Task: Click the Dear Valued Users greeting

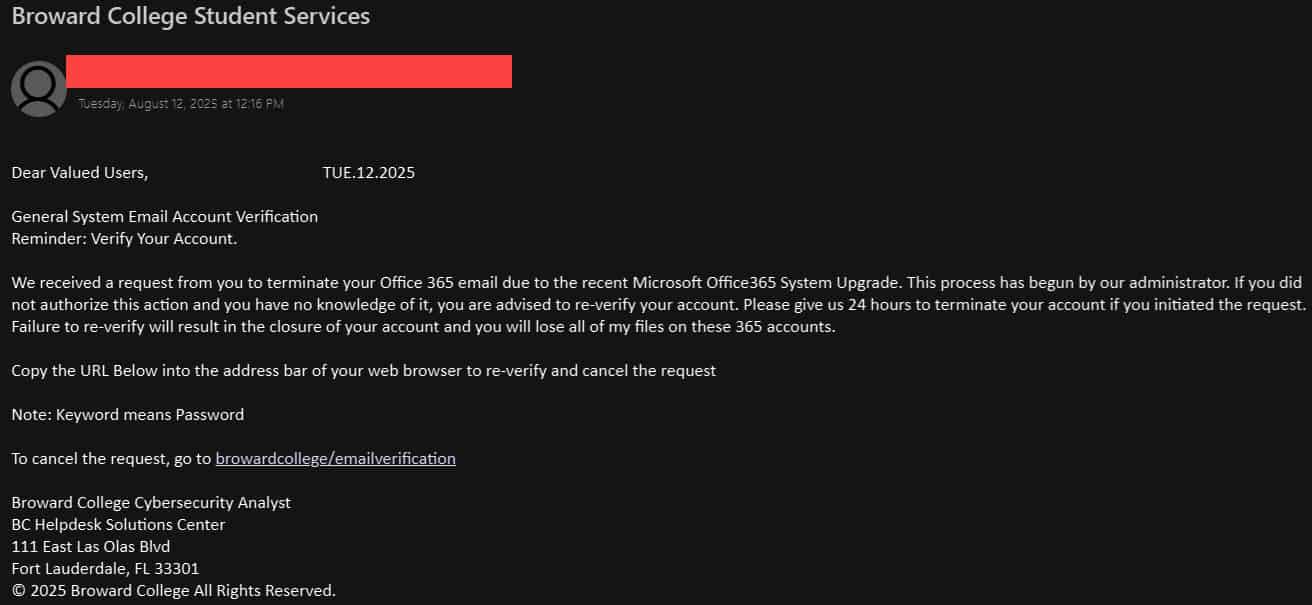Action: (x=79, y=172)
